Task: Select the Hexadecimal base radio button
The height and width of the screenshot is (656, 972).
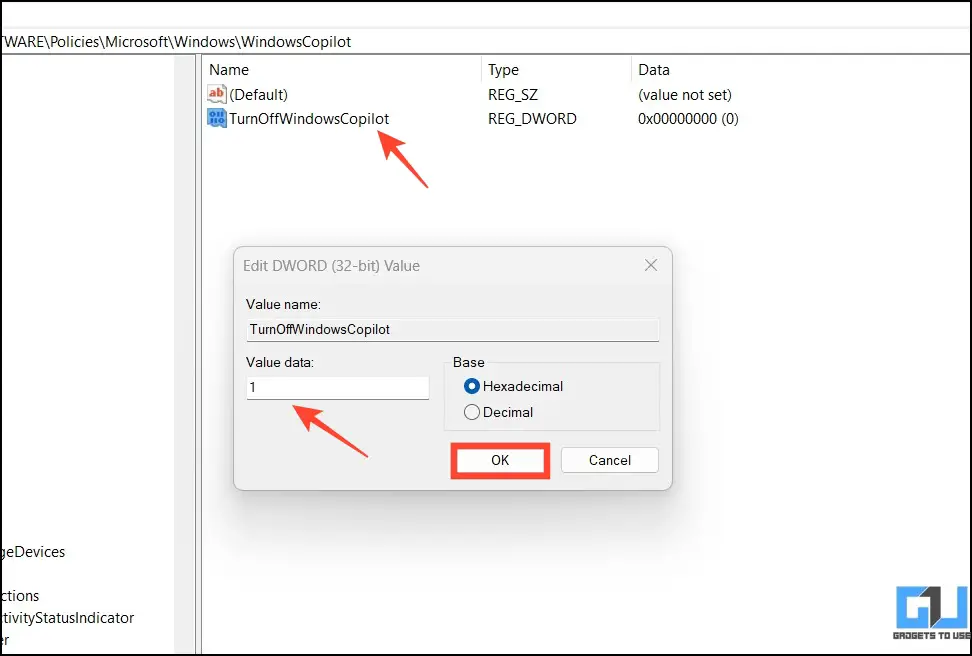Action: (x=472, y=386)
